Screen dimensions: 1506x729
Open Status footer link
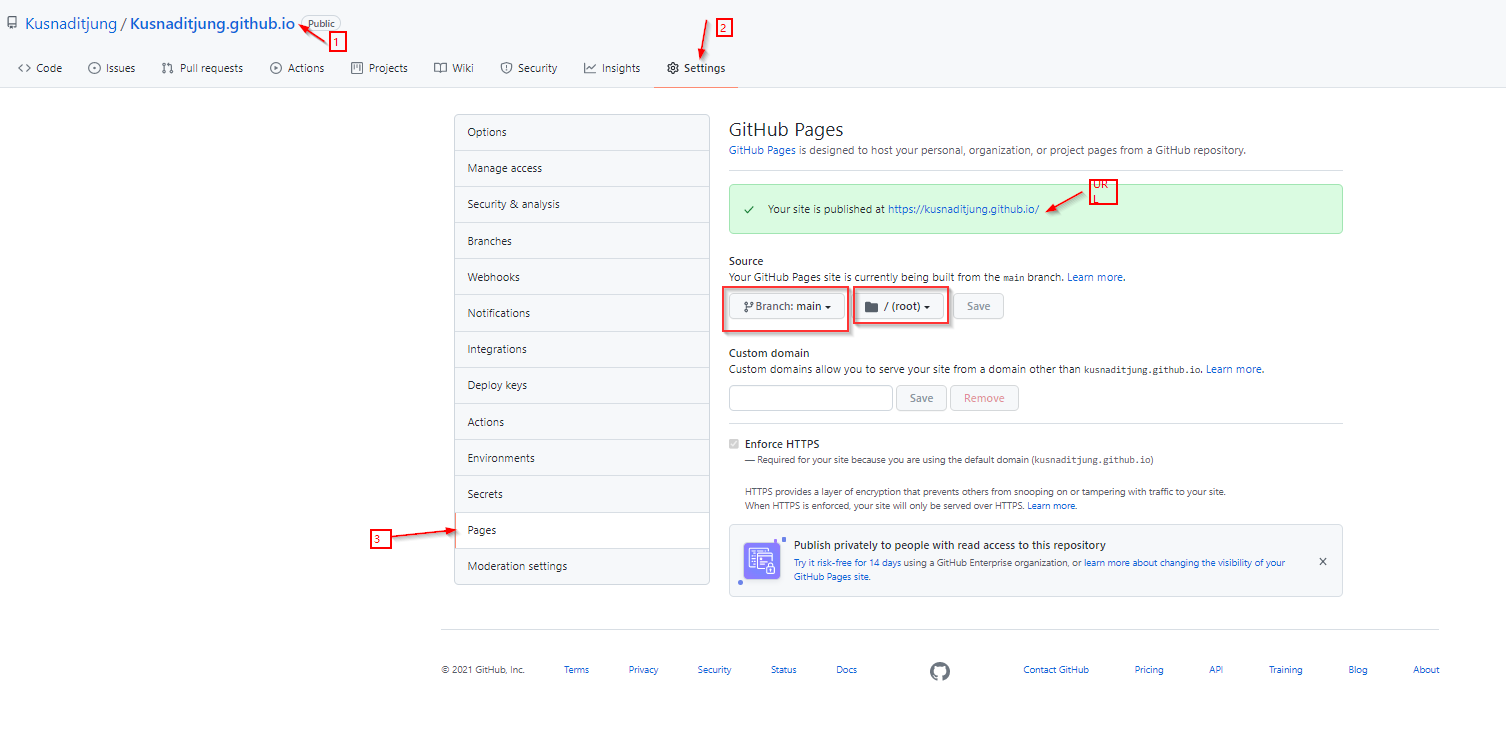point(784,670)
